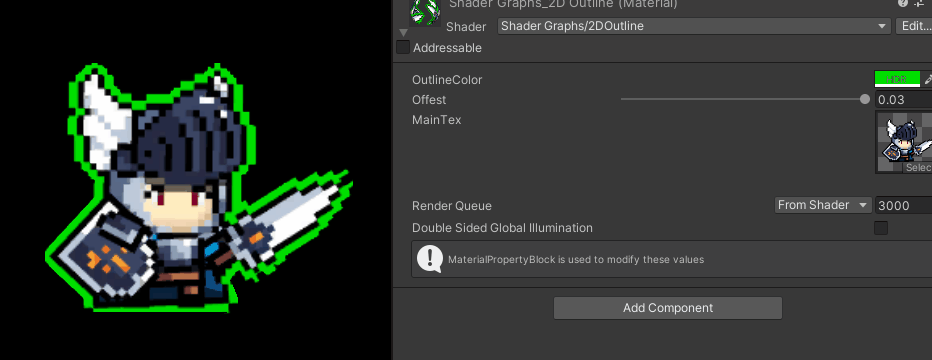Click the Offest slider handle
Viewport: 932px width, 360px height.
[865, 99]
